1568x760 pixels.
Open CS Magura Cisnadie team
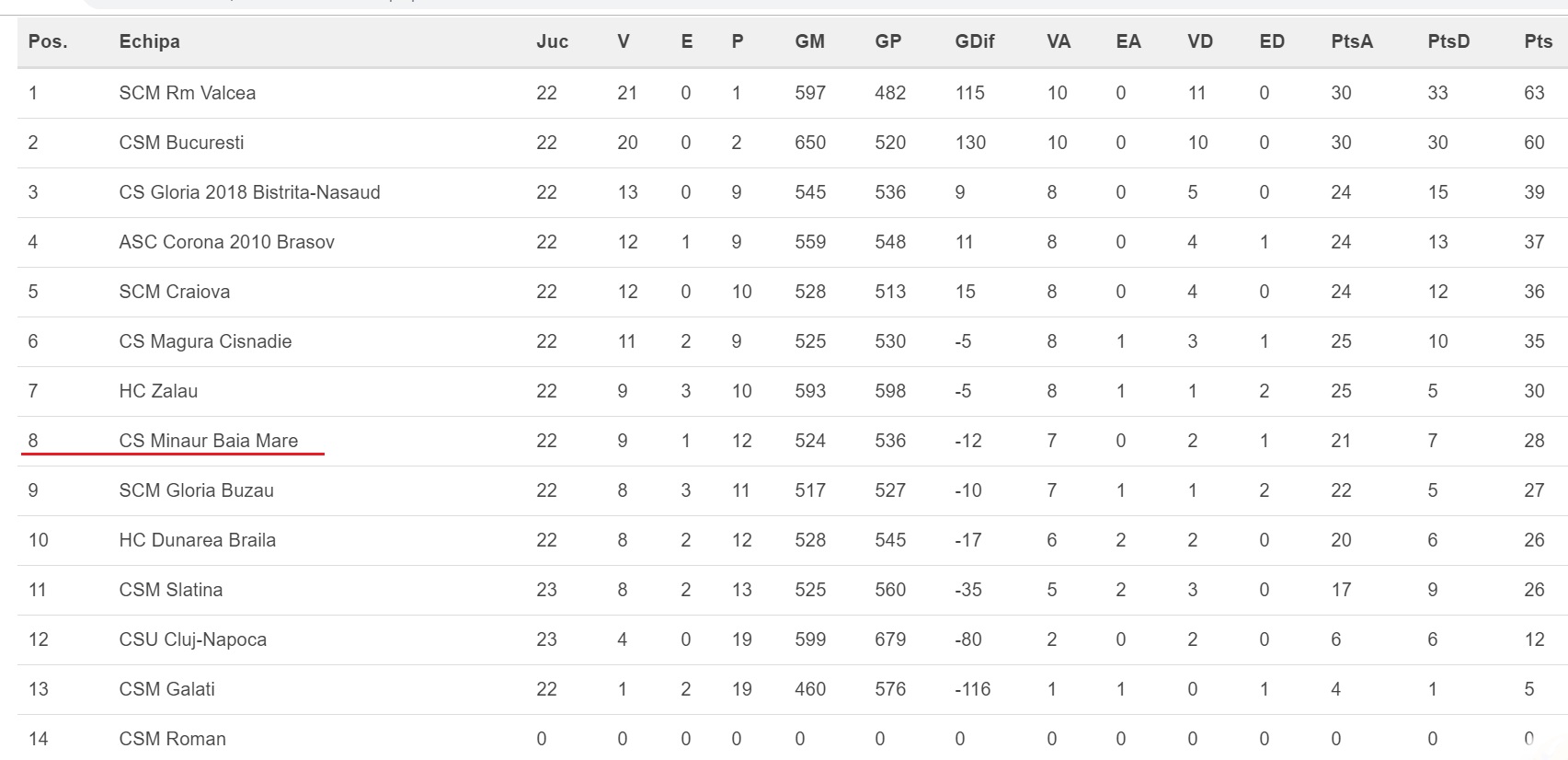(205, 341)
